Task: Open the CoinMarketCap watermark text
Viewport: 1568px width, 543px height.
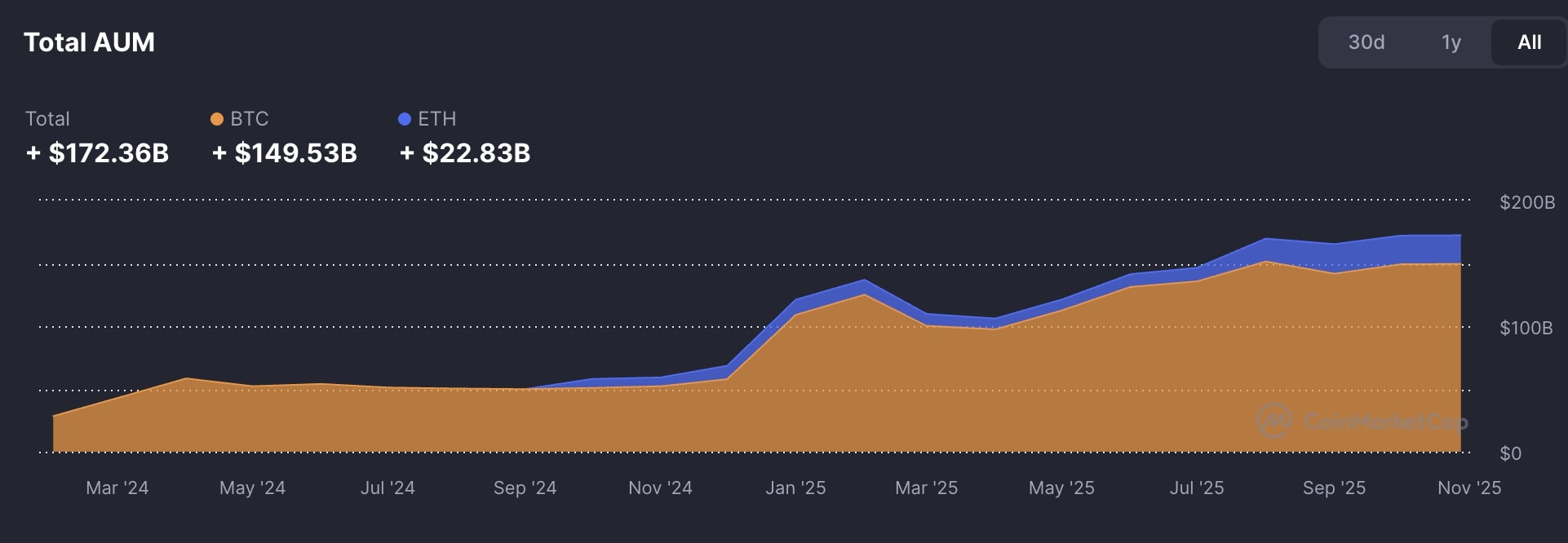Action: point(1385,422)
